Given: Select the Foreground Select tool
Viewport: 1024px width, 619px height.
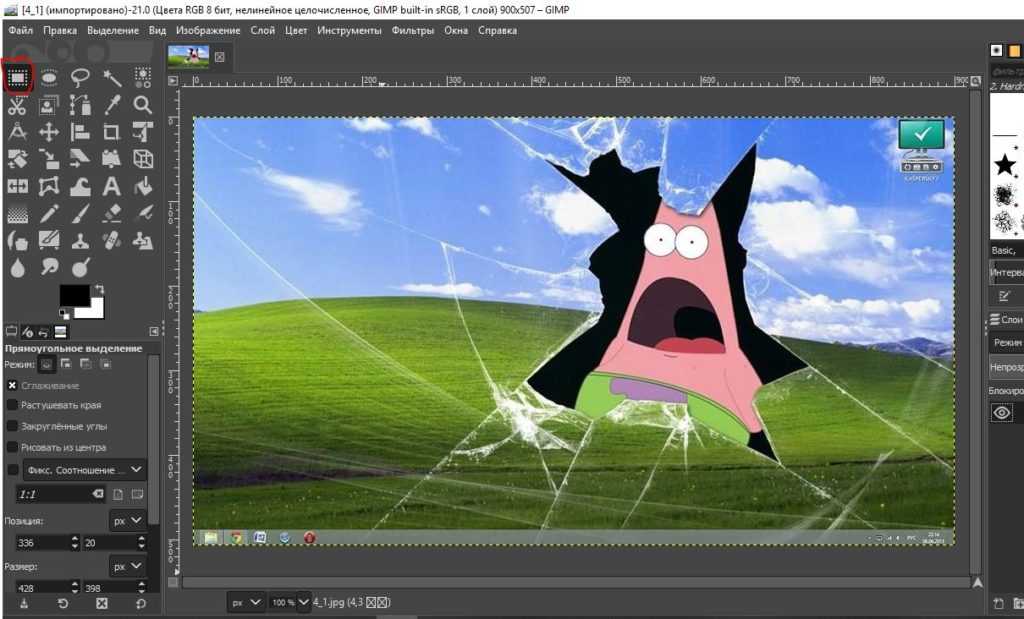Looking at the screenshot, I should (49, 105).
